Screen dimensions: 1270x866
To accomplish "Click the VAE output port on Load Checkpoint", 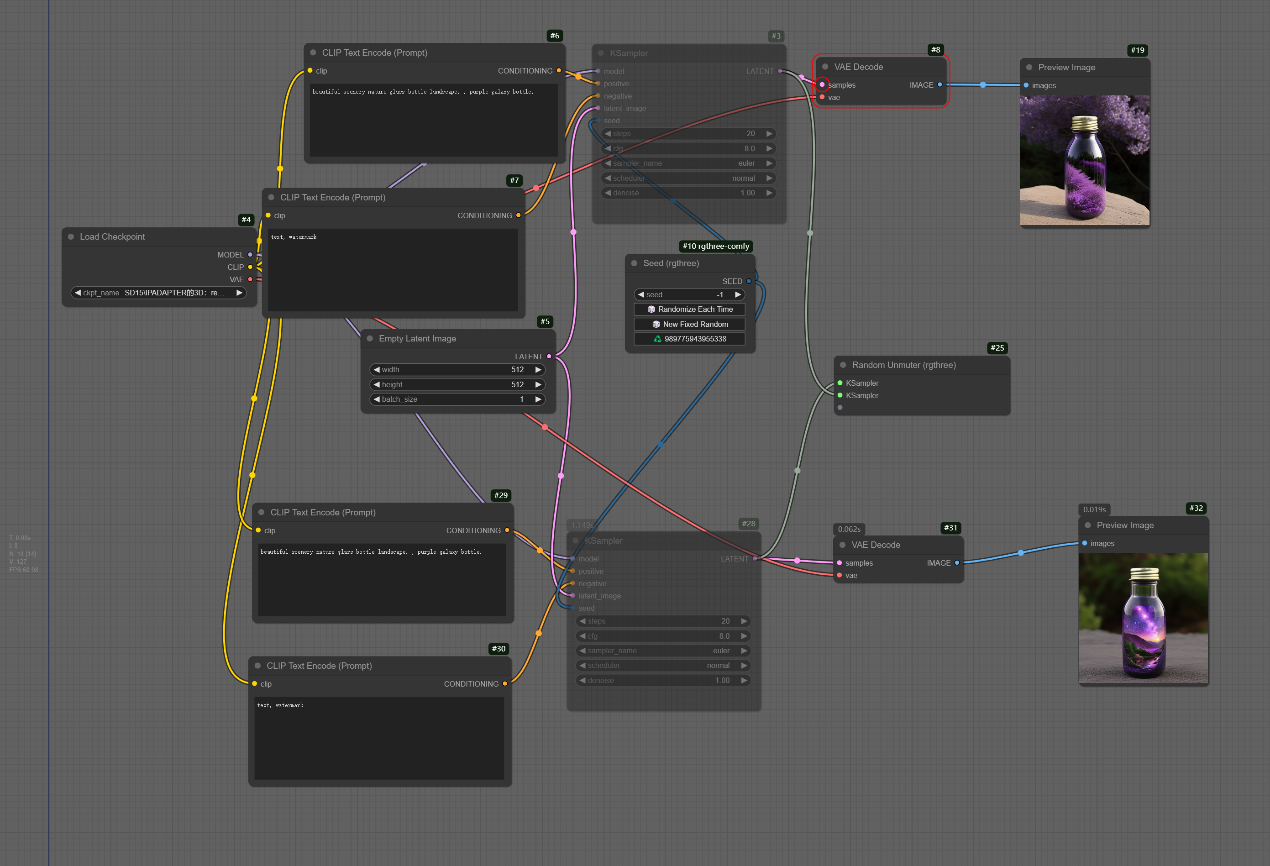I will pos(250,279).
